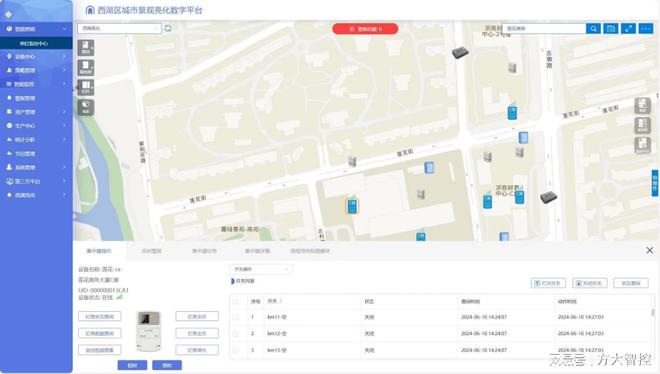Viewport: 660px width, 374px height.
Task: Click the green open-switch button above table
Action: pos(548,283)
